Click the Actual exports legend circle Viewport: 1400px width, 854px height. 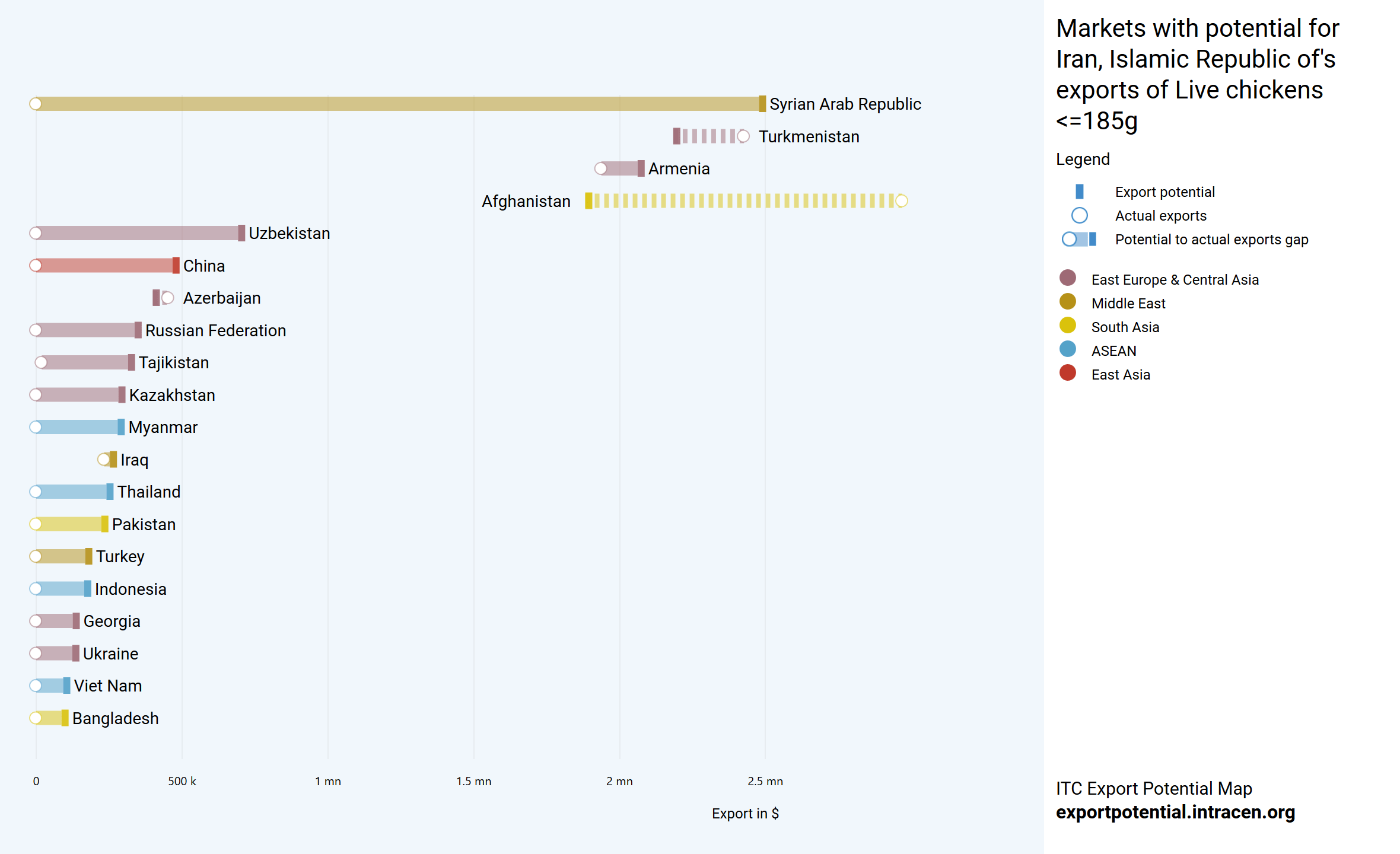1079,215
